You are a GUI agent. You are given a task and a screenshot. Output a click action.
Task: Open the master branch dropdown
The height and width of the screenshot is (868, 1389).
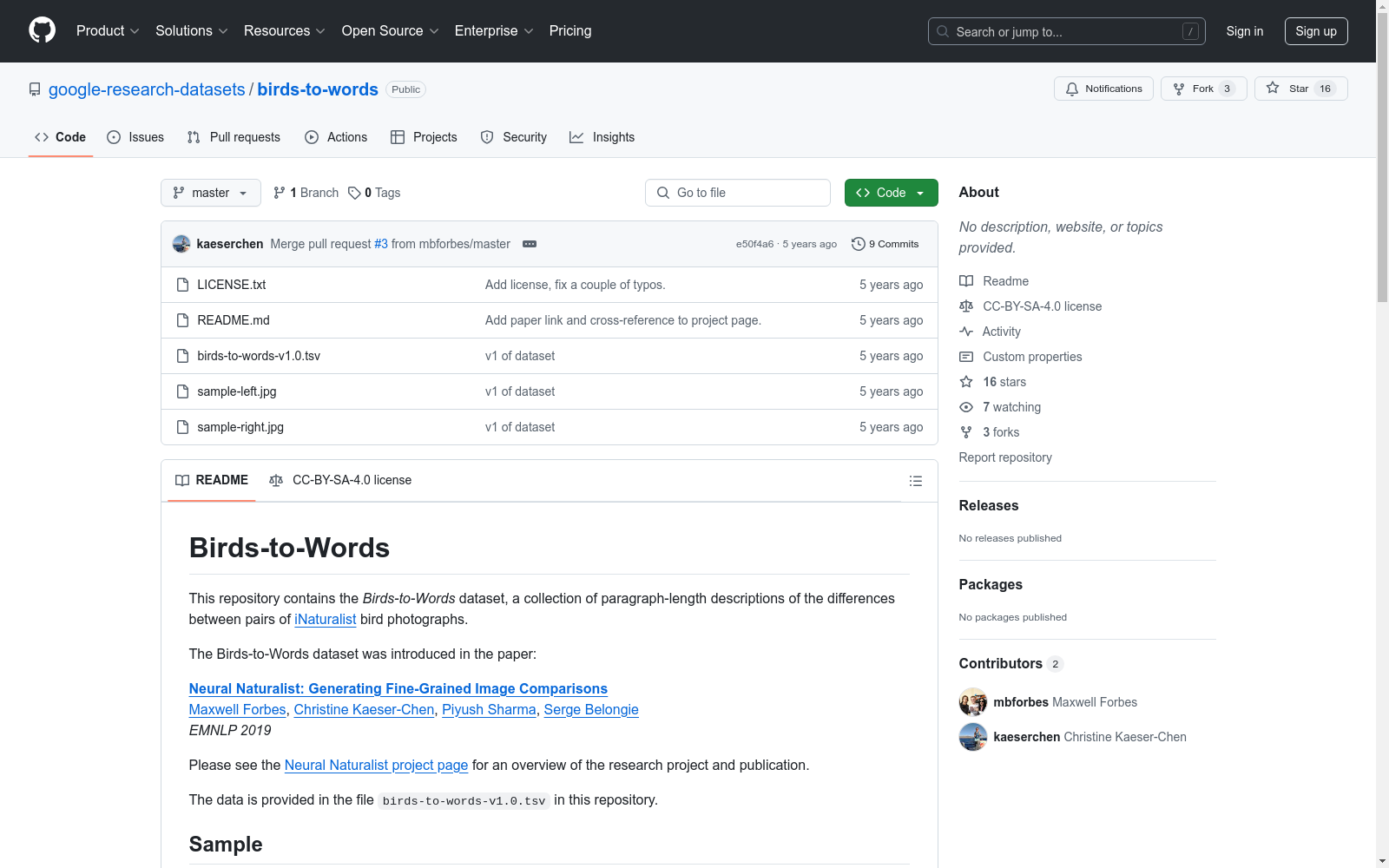coord(211,193)
